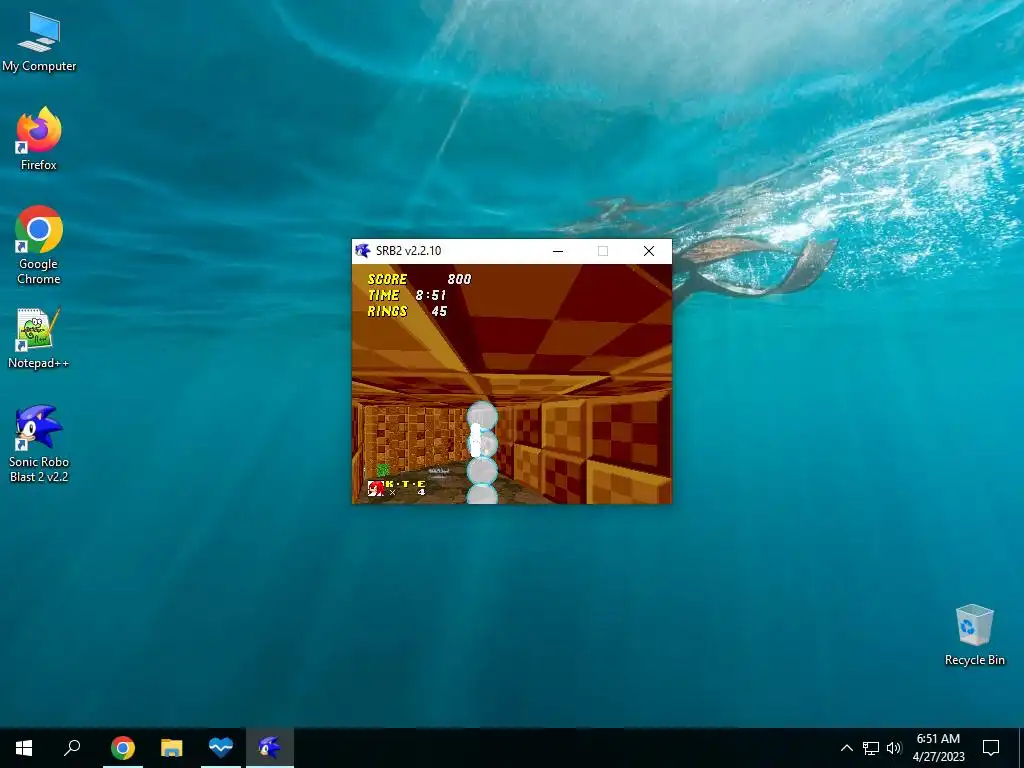
Task: Select the Firefox desktop shortcut
Action: click(x=39, y=139)
